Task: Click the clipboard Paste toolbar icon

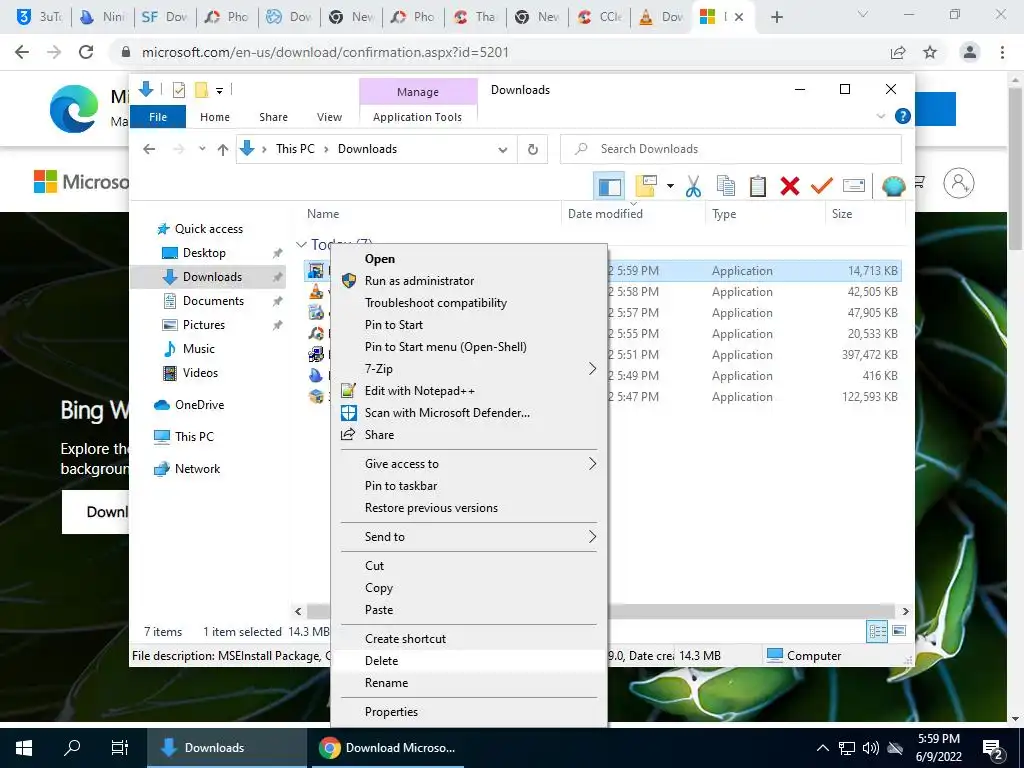Action: [758, 187]
